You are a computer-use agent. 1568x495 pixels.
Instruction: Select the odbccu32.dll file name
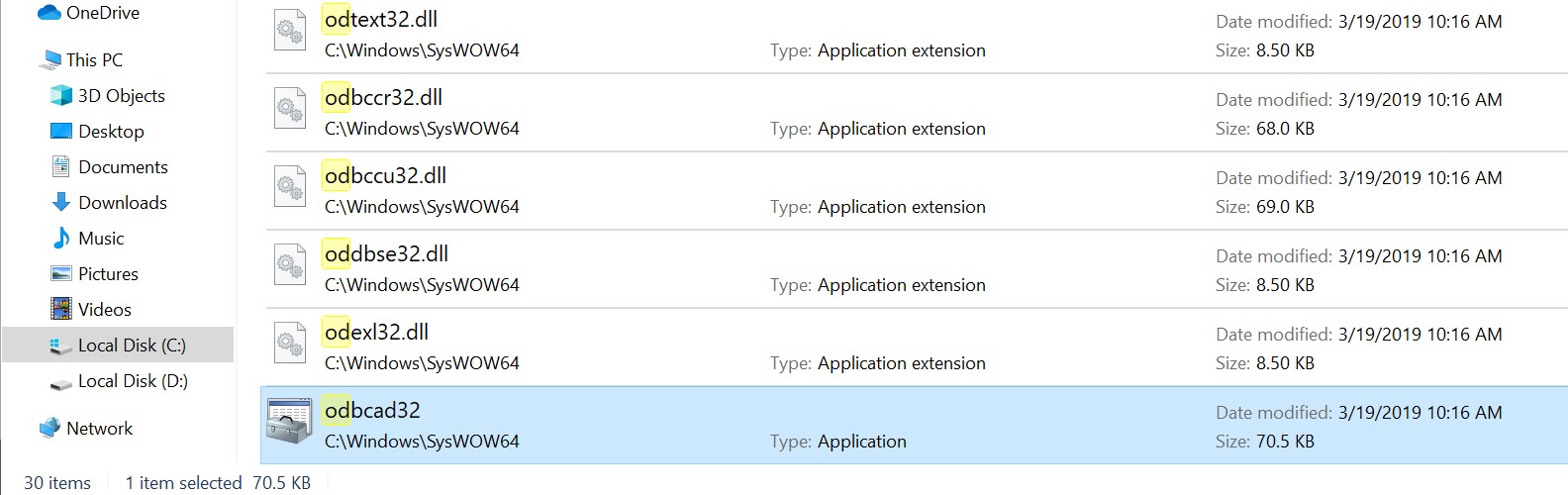tap(385, 175)
